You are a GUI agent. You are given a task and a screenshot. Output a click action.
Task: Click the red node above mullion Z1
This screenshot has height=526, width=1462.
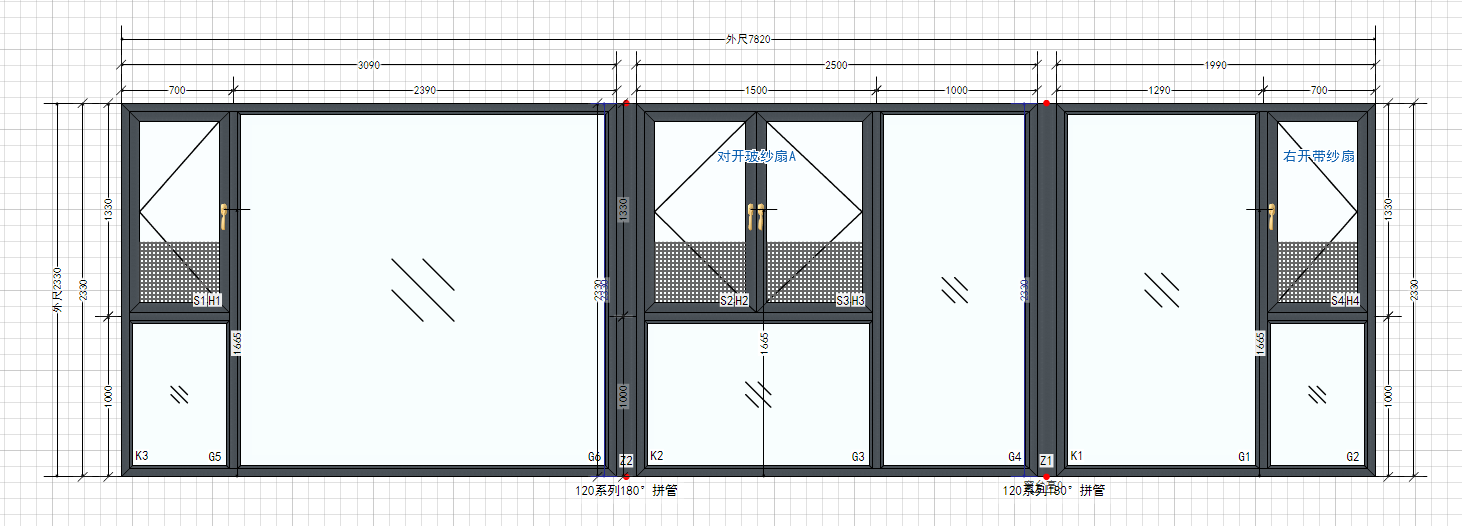1046,103
